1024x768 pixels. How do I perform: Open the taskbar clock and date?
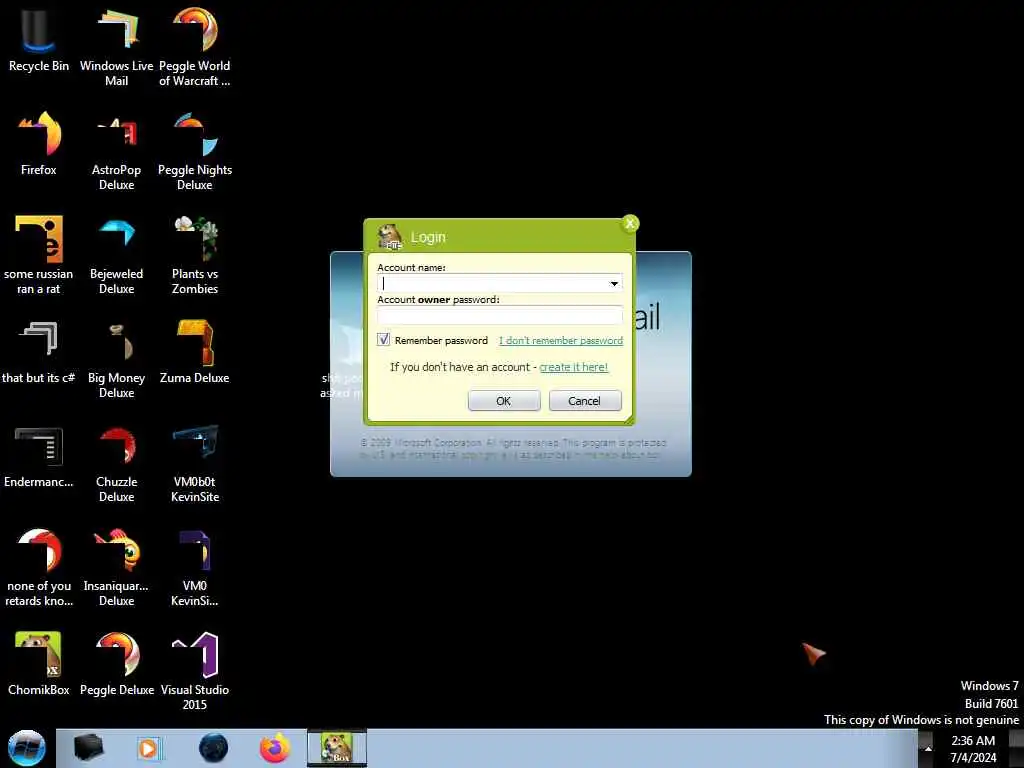click(973, 749)
